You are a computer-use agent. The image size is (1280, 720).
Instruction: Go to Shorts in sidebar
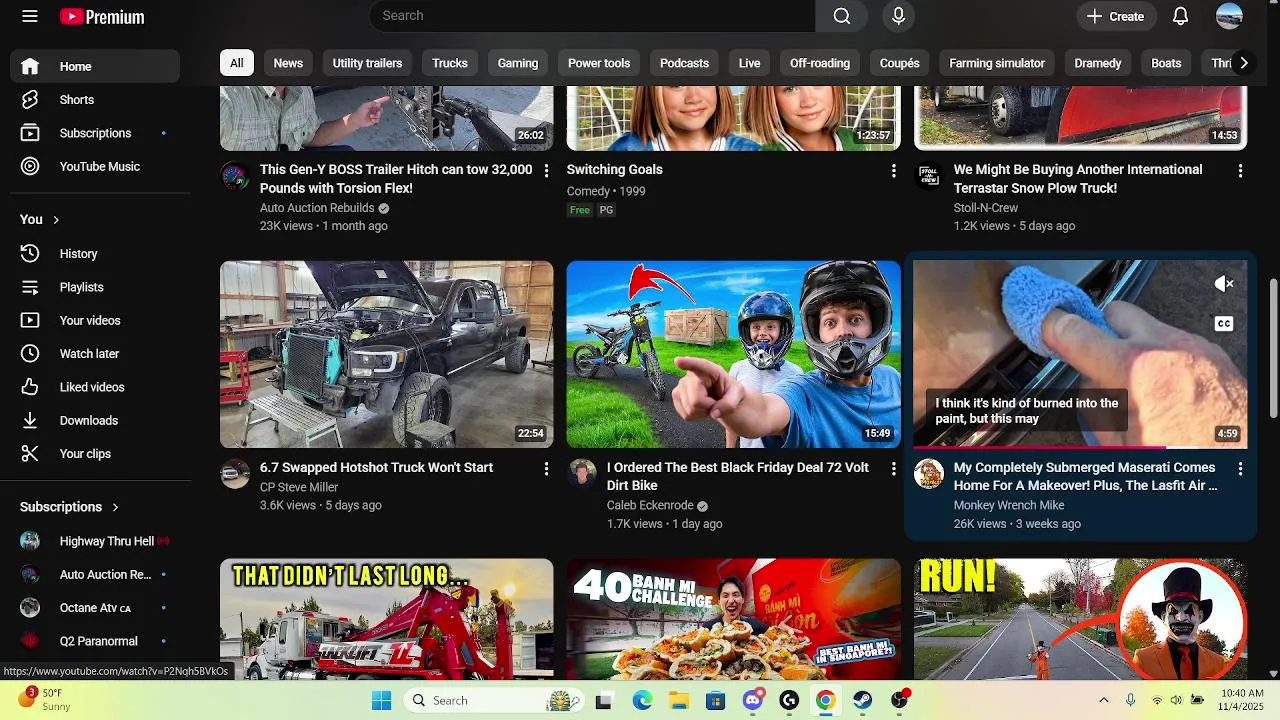pyautogui.click(x=95, y=100)
